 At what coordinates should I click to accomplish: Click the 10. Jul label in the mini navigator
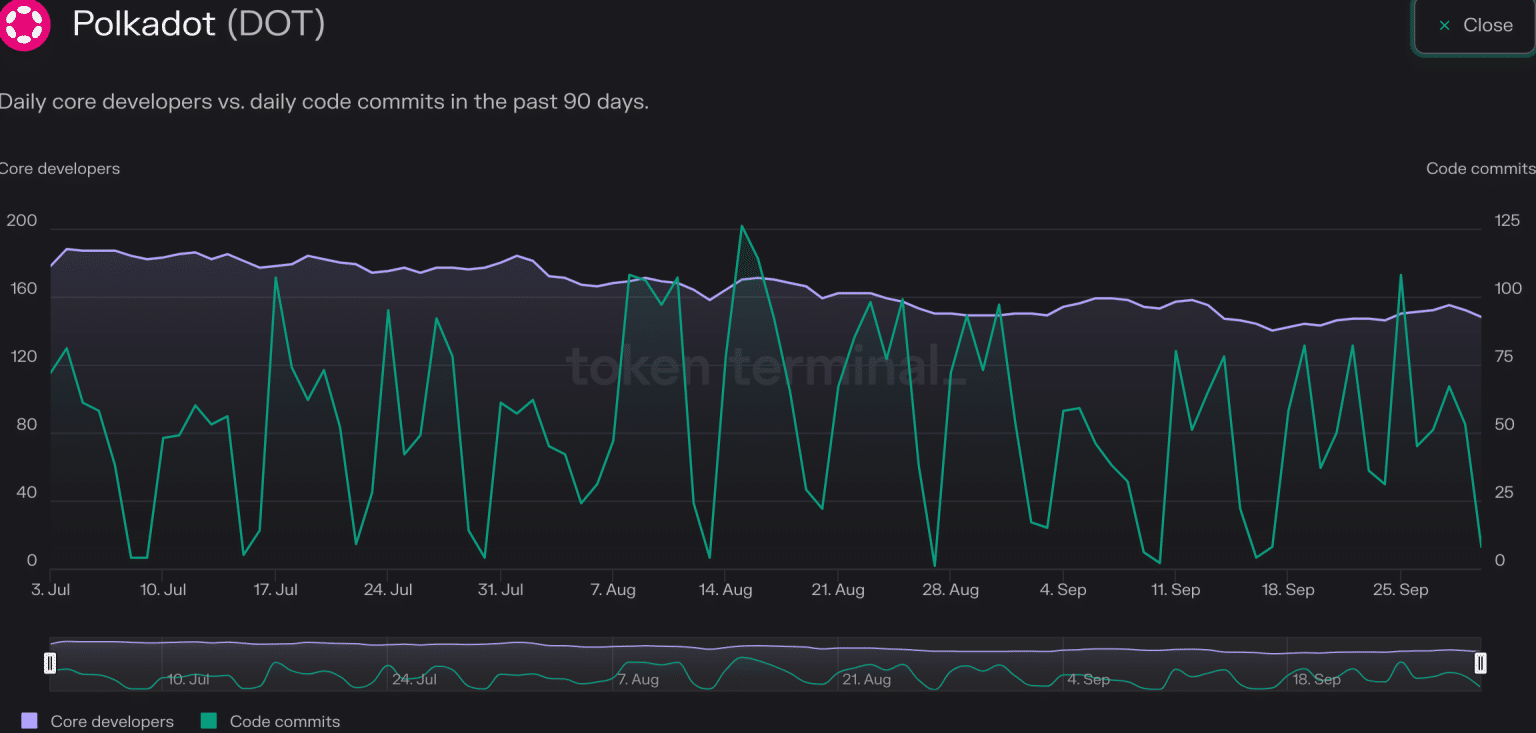pos(188,680)
